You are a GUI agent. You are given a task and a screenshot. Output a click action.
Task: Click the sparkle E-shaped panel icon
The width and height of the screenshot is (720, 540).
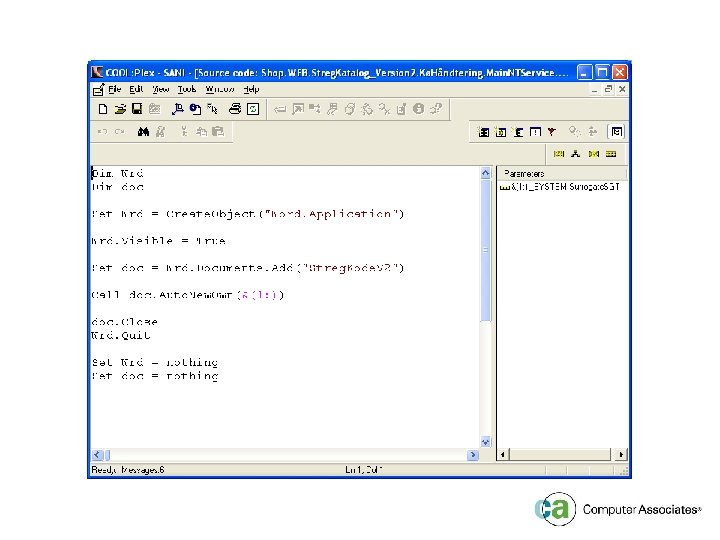[518, 132]
